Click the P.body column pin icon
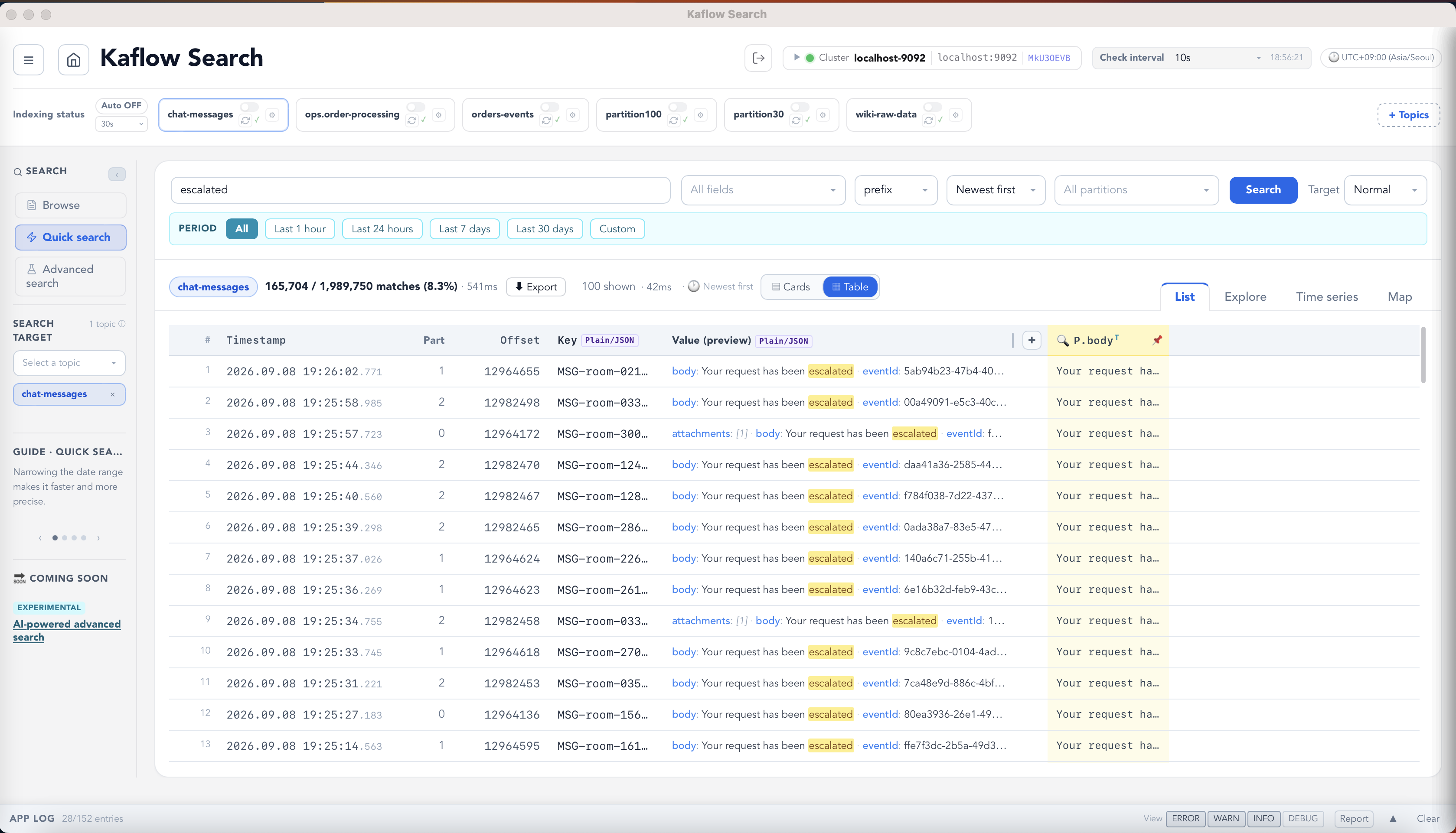Viewport: 1456px width, 833px height. pos(1157,340)
